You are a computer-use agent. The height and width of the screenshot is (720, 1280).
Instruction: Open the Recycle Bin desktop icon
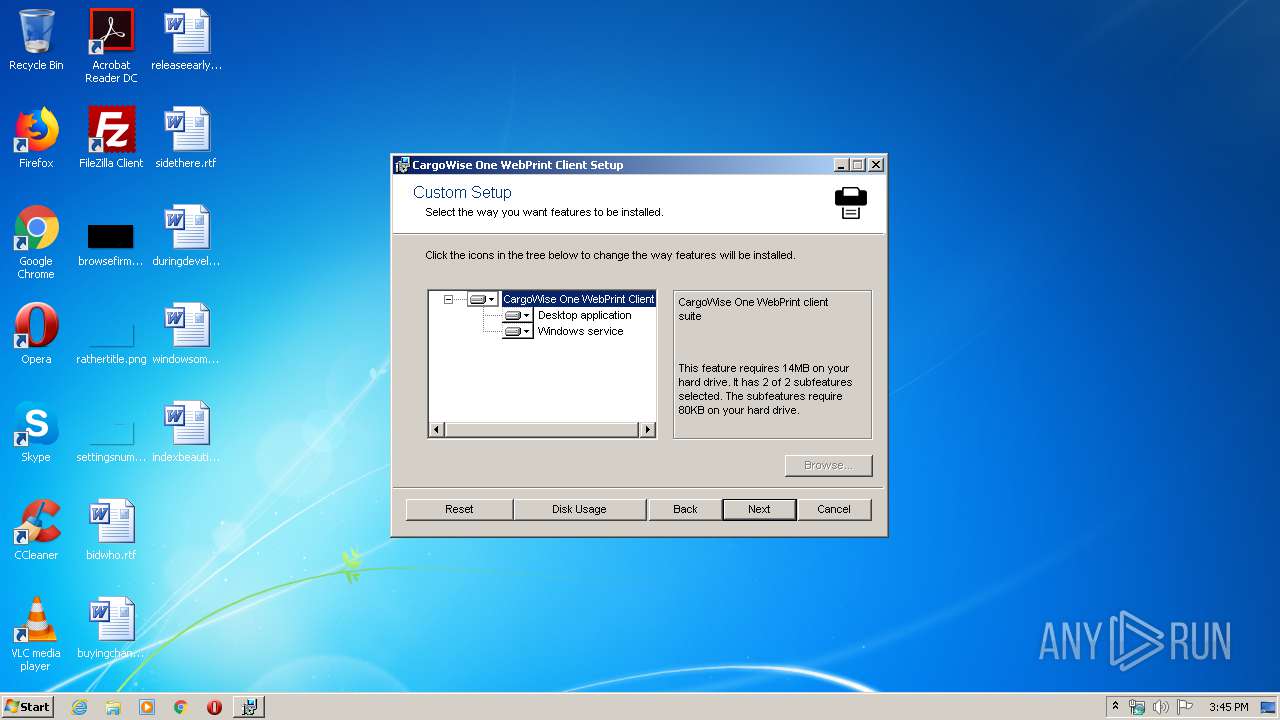(x=36, y=41)
